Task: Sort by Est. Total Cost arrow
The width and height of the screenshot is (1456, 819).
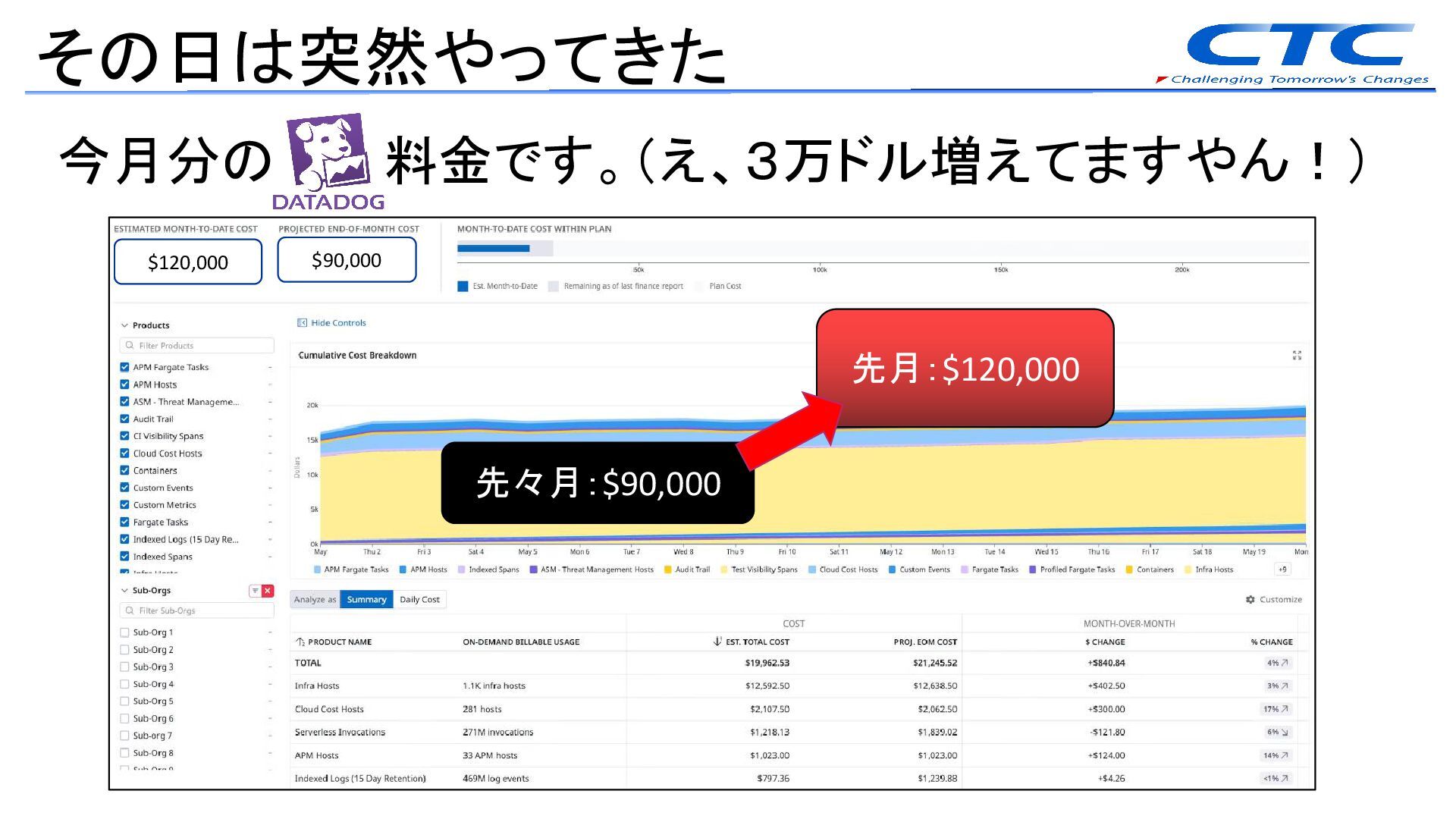Action: coord(717,642)
